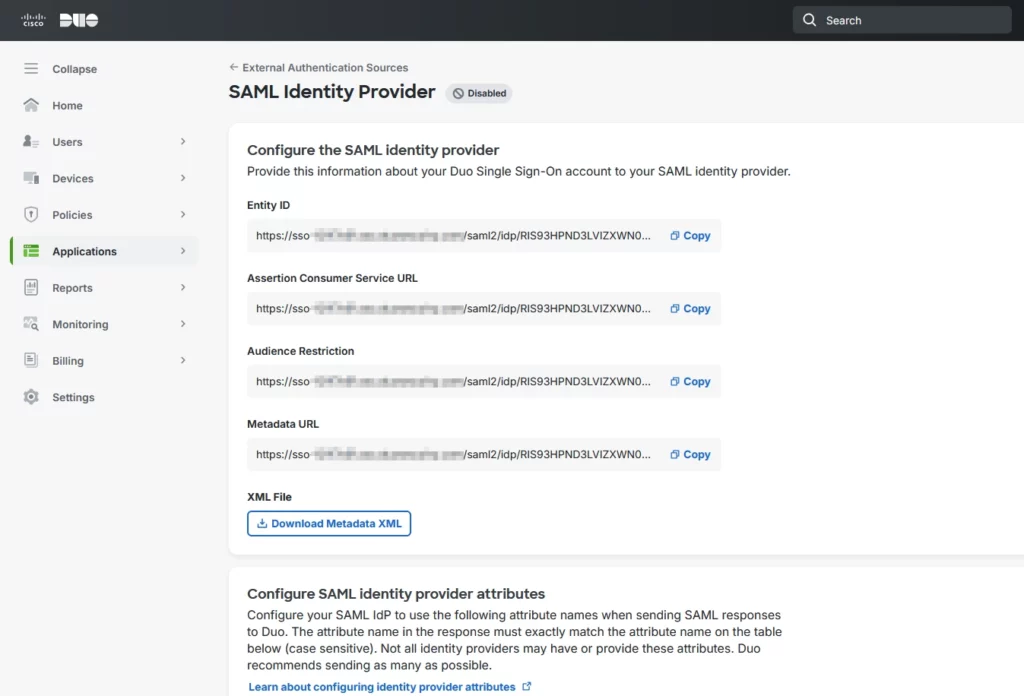Expand the Monitoring submenu chevron
The height and width of the screenshot is (696, 1024).
(x=183, y=324)
